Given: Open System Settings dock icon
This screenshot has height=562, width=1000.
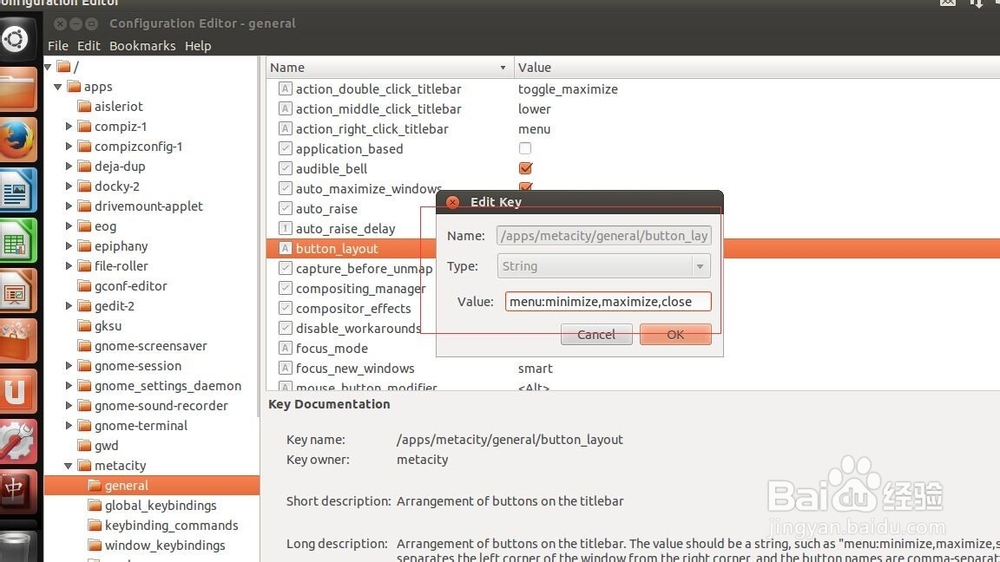Looking at the screenshot, I should tap(17, 442).
